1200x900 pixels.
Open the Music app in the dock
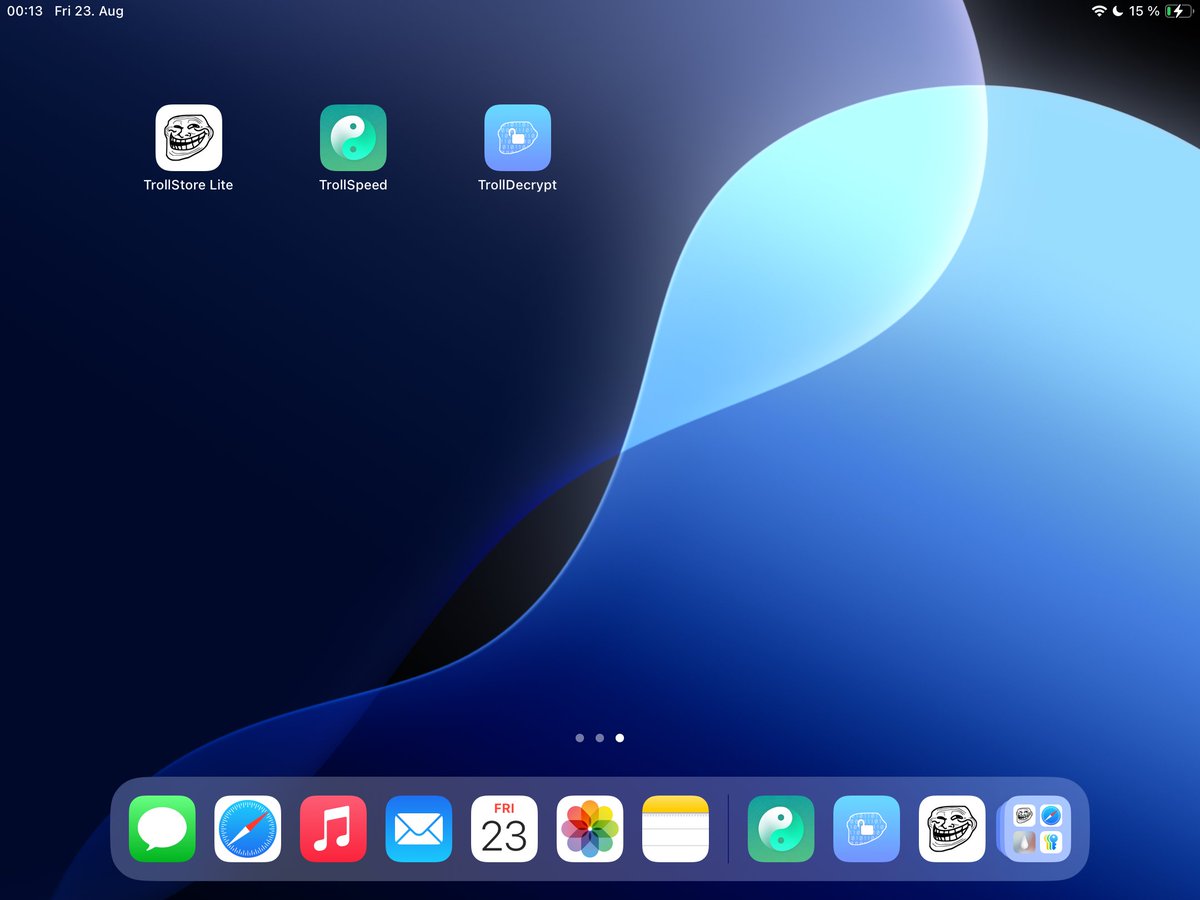click(x=333, y=829)
